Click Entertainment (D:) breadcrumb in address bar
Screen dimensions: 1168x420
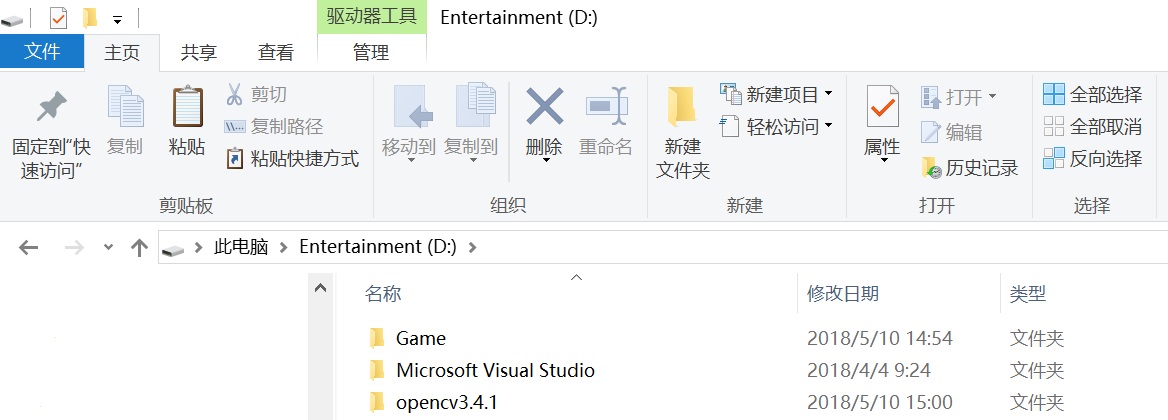(378, 246)
